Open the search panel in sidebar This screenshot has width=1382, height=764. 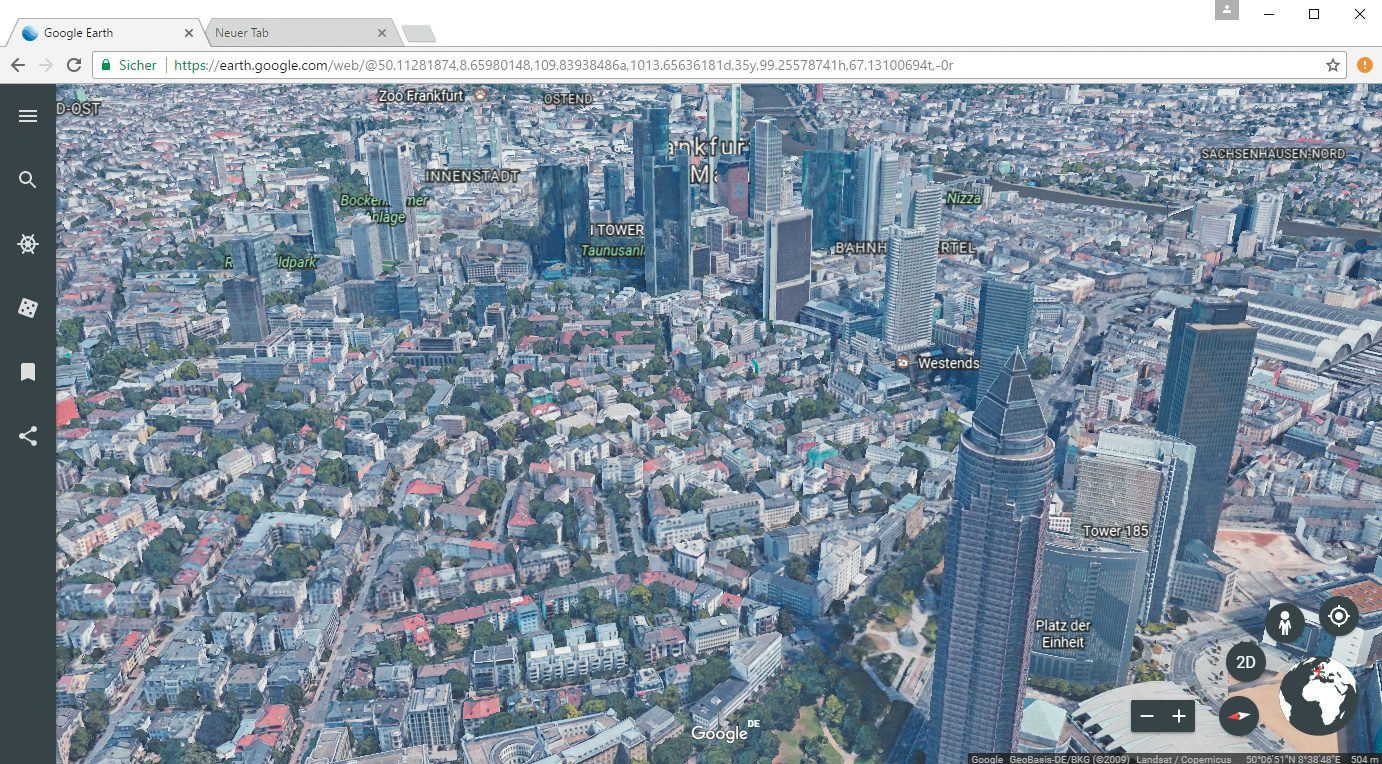(28, 180)
